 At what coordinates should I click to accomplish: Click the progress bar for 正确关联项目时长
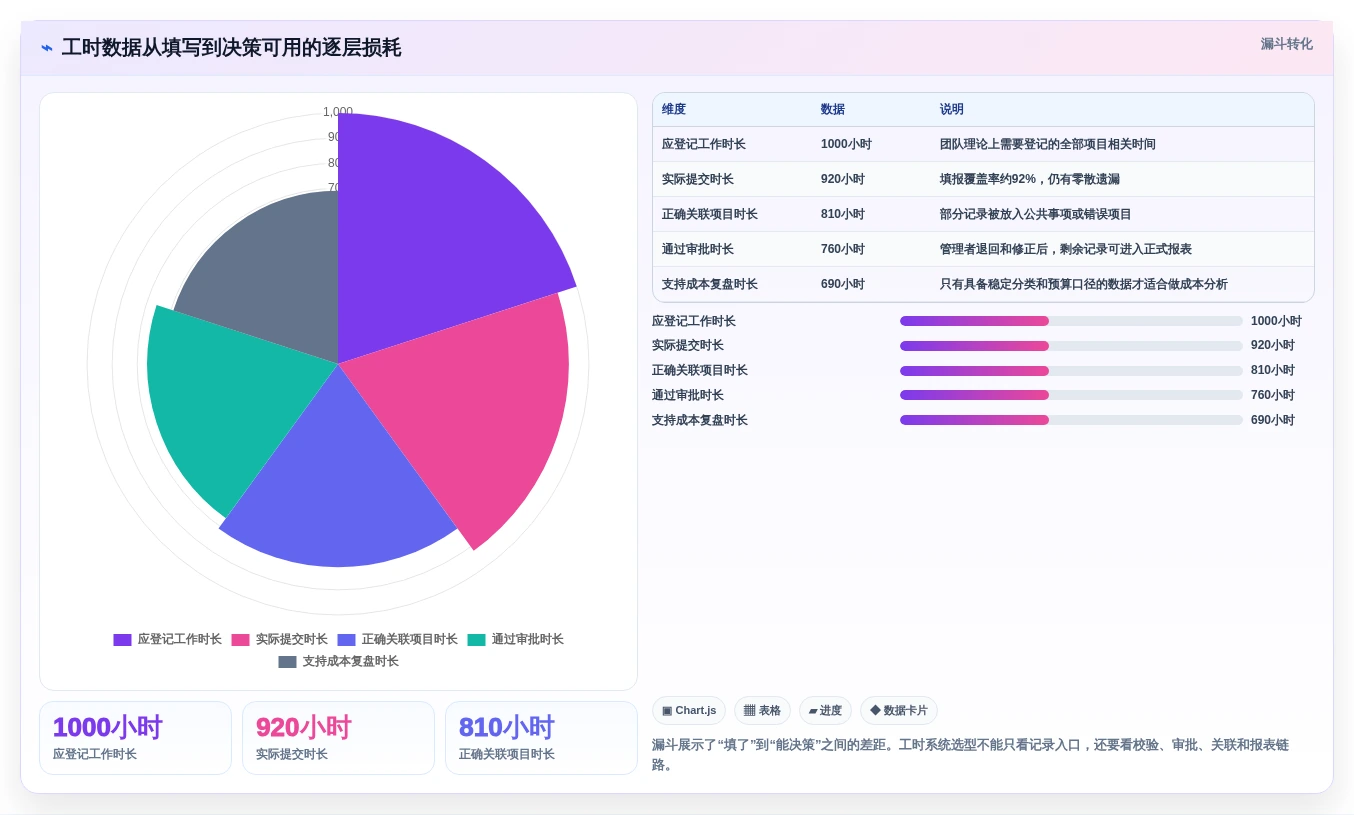tap(1071, 370)
